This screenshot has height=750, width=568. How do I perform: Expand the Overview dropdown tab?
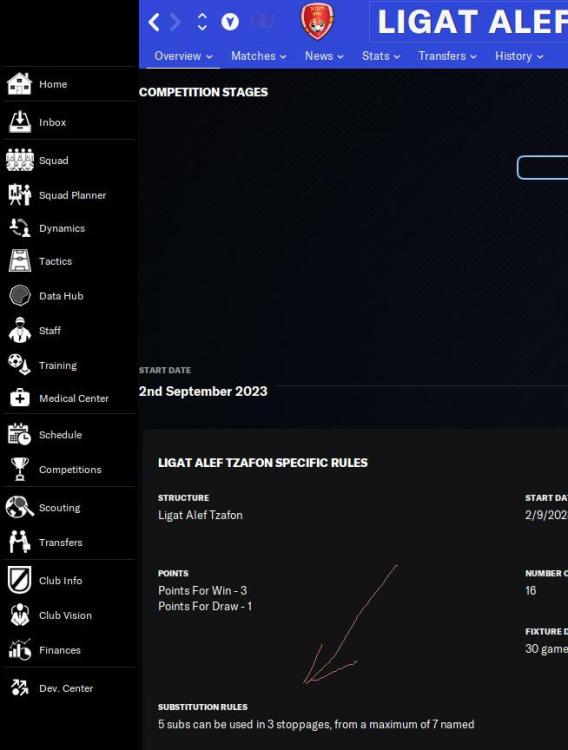click(183, 56)
